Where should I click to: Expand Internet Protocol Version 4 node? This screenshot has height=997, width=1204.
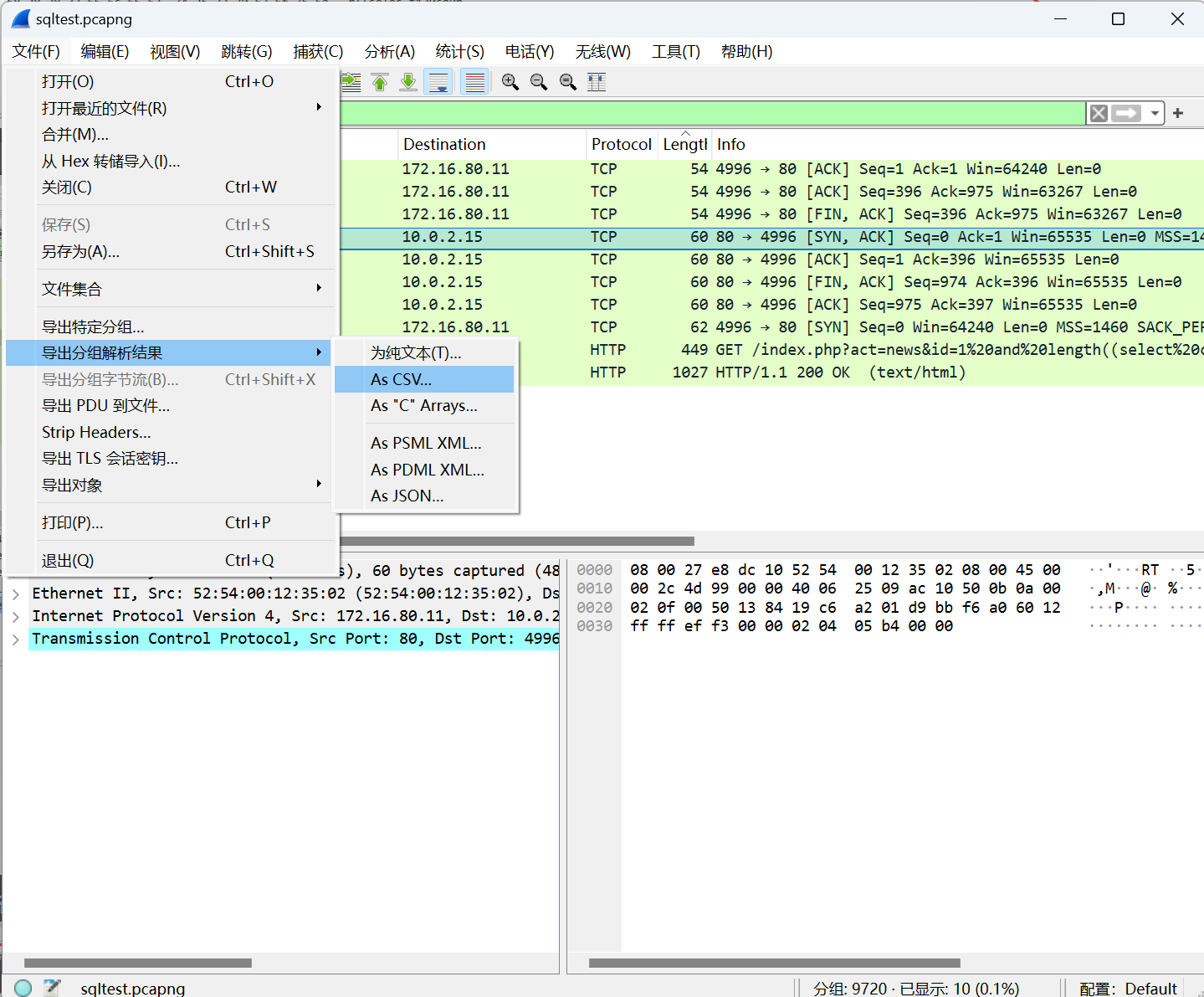tap(16, 616)
